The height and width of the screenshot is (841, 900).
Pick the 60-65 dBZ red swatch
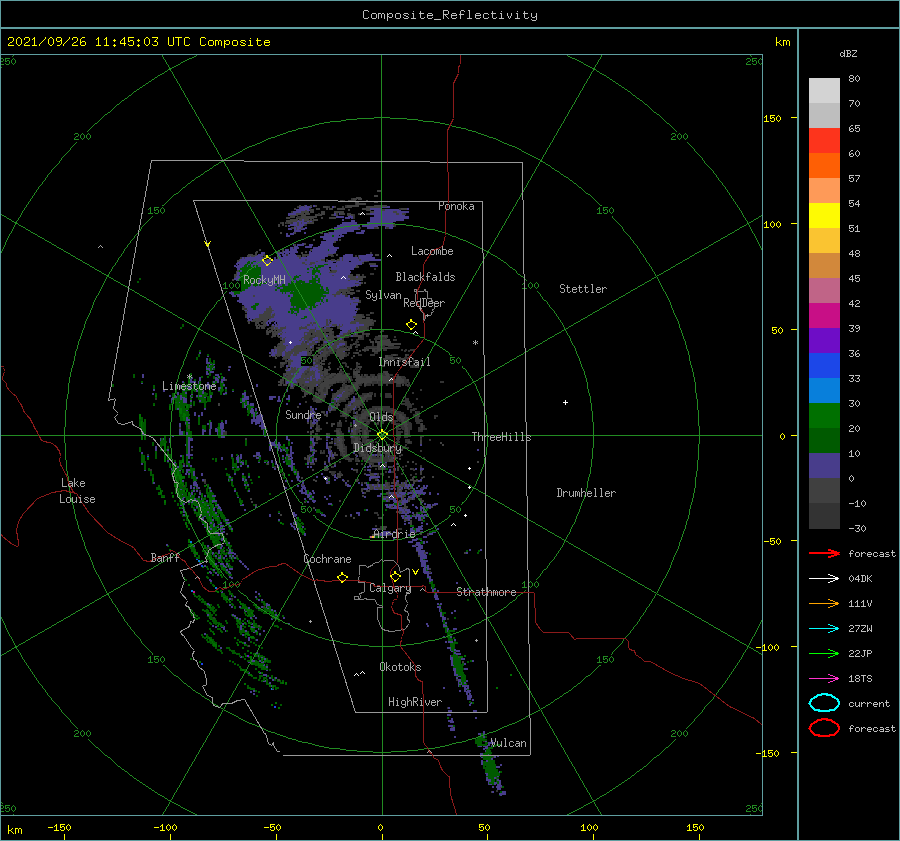(824, 141)
